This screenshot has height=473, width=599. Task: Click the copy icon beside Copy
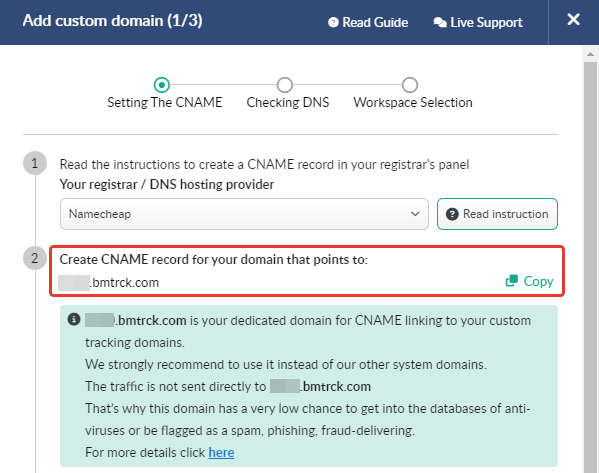(512, 281)
